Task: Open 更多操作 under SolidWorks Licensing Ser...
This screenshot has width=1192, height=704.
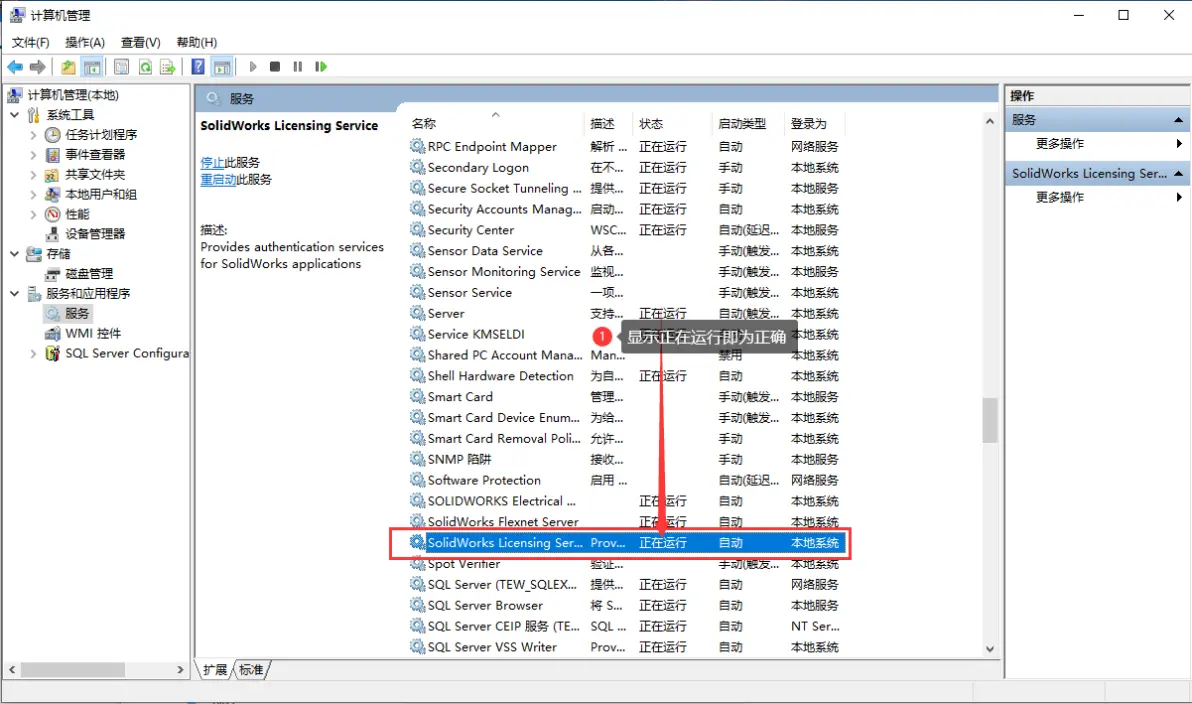Action: tap(1060, 198)
